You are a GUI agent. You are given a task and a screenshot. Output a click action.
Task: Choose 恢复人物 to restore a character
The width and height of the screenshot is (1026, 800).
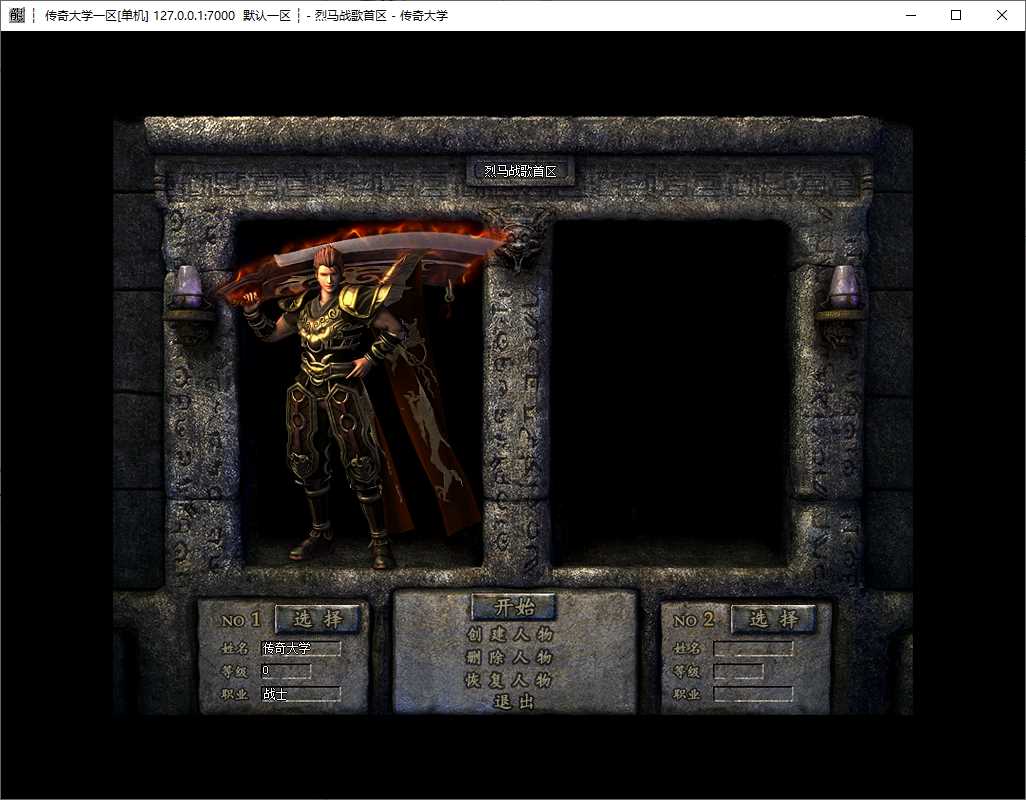tap(509, 680)
